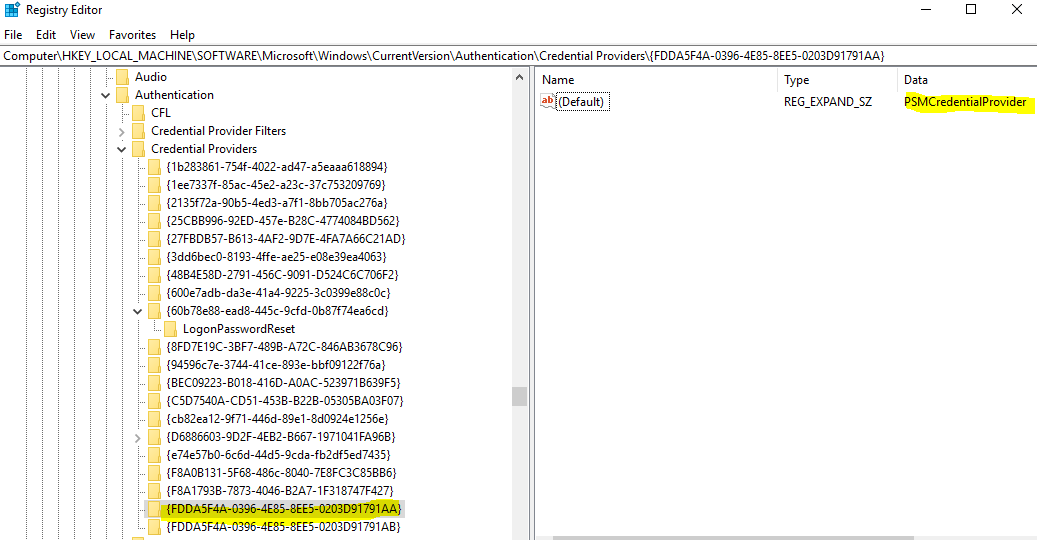
Task: Click folder icon of {cb82ea12-9f71-446d-89e1-8d0924e1256e}
Action: click(x=154, y=419)
